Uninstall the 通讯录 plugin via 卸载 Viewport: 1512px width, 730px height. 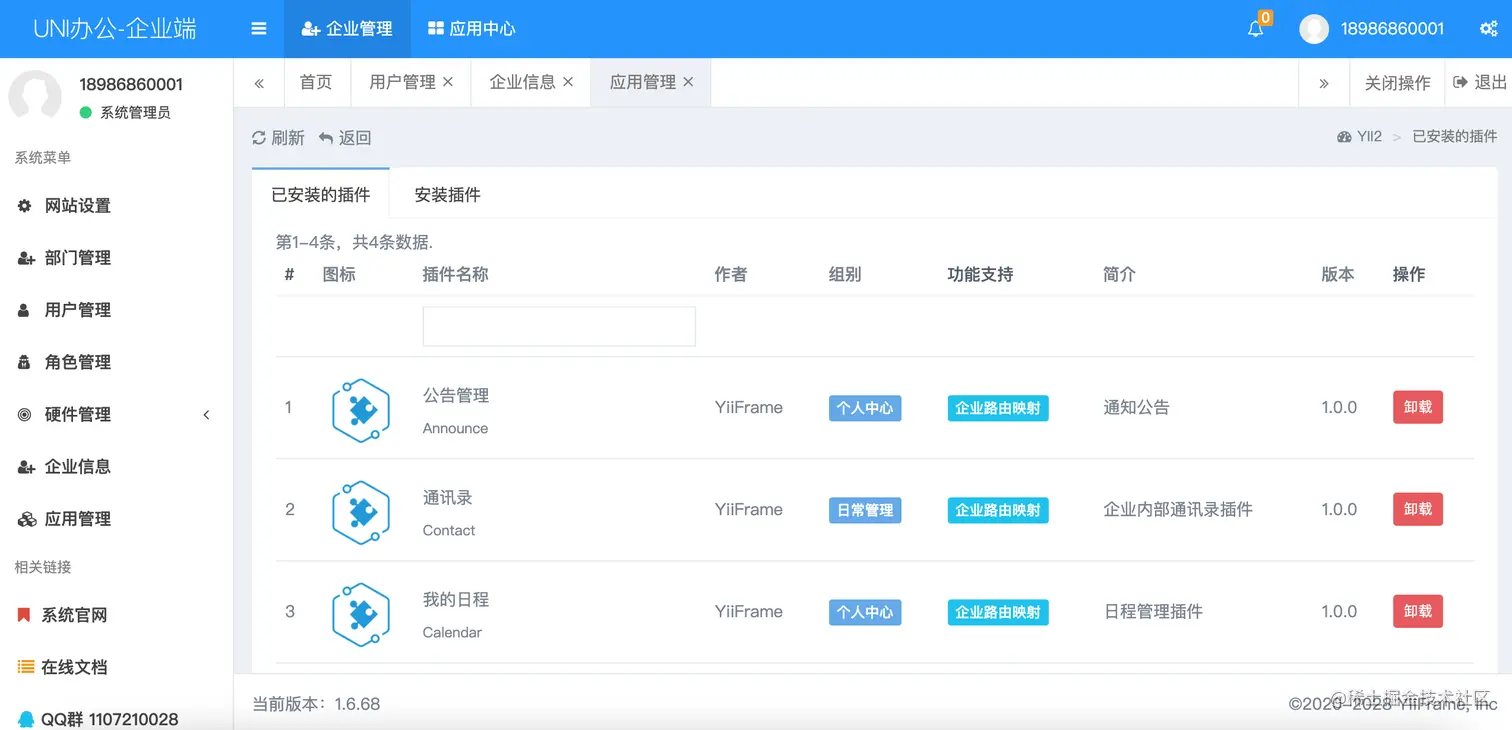(1417, 509)
